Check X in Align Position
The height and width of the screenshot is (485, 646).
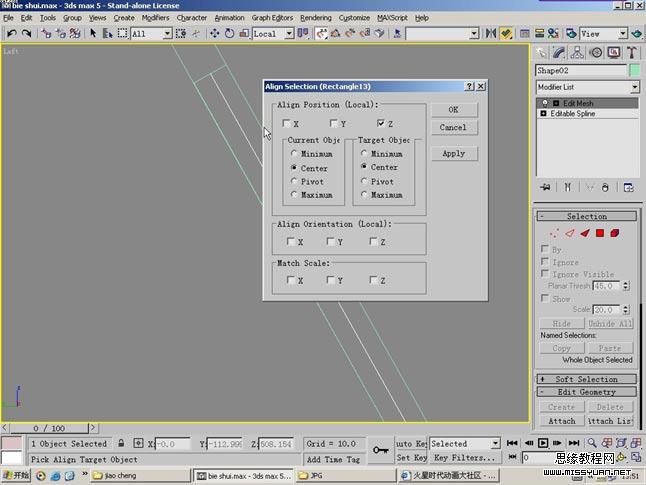click(287, 123)
